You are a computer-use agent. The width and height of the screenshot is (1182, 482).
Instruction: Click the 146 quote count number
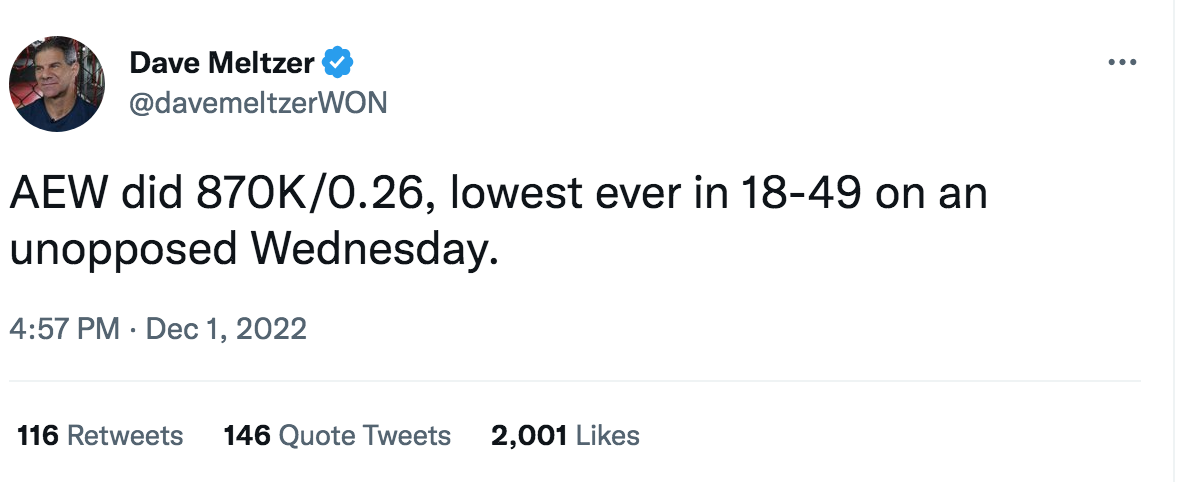click(x=248, y=436)
